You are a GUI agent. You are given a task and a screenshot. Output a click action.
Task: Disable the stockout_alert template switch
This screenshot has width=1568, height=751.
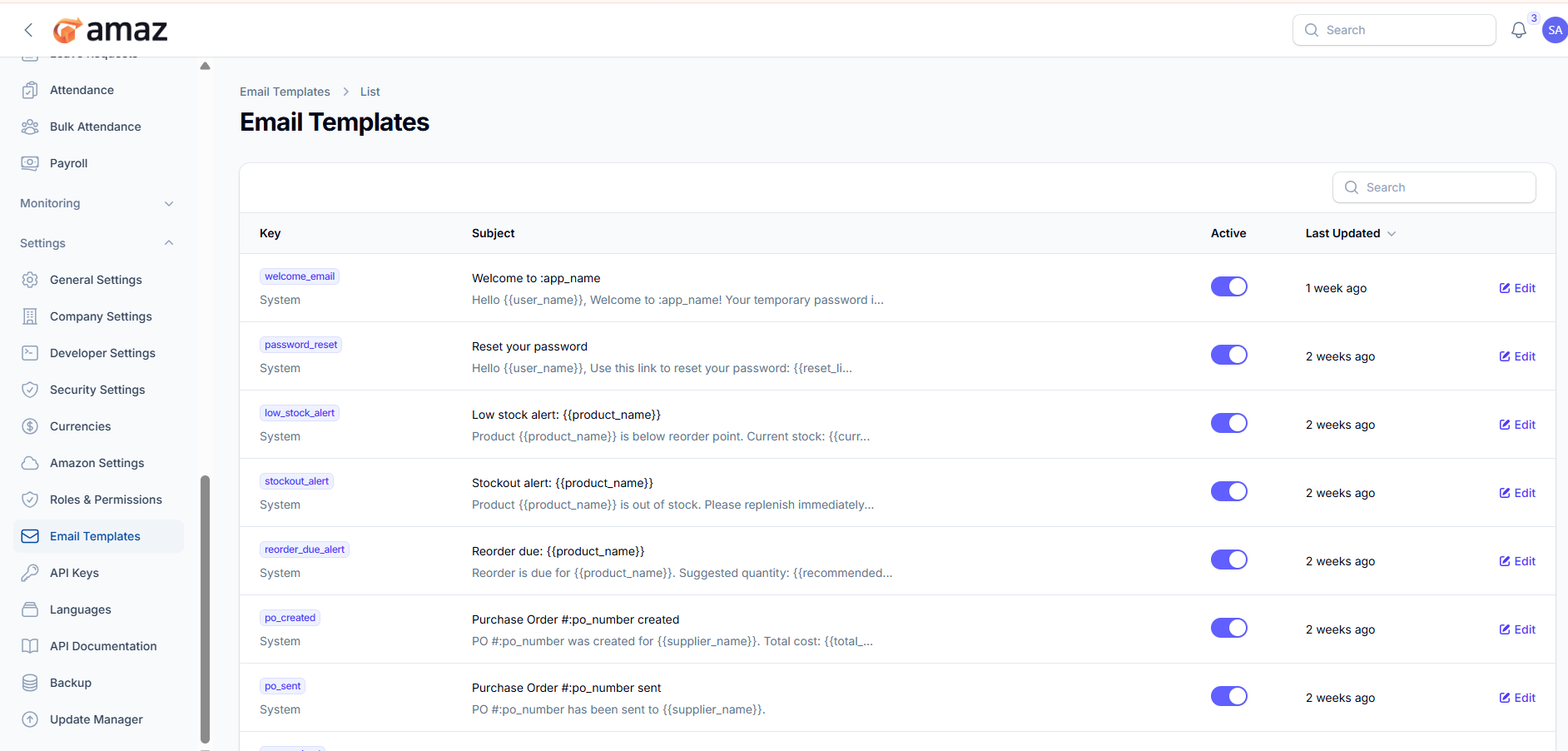click(1229, 491)
